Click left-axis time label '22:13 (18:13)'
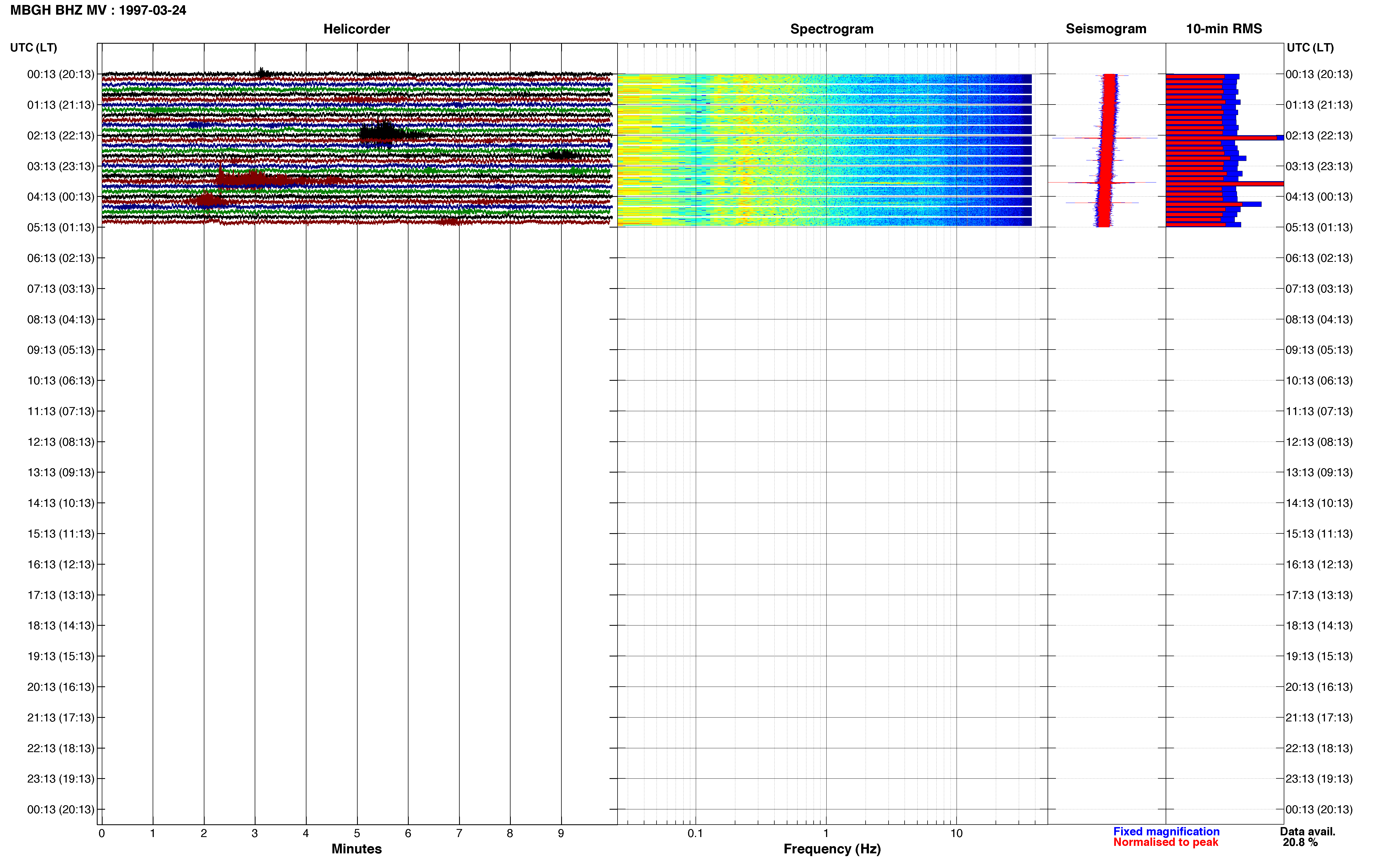 61,748
